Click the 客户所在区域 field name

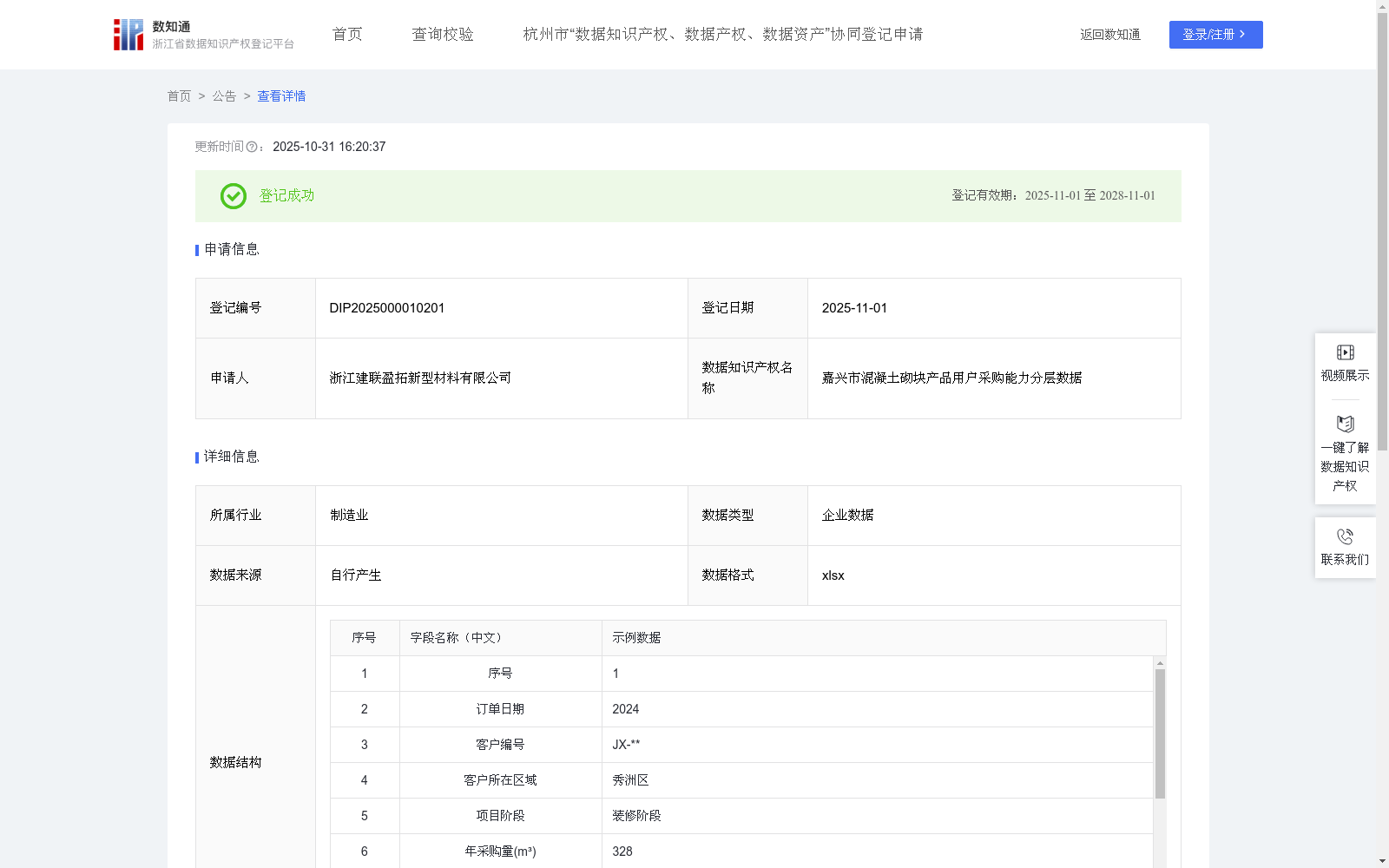coord(500,780)
